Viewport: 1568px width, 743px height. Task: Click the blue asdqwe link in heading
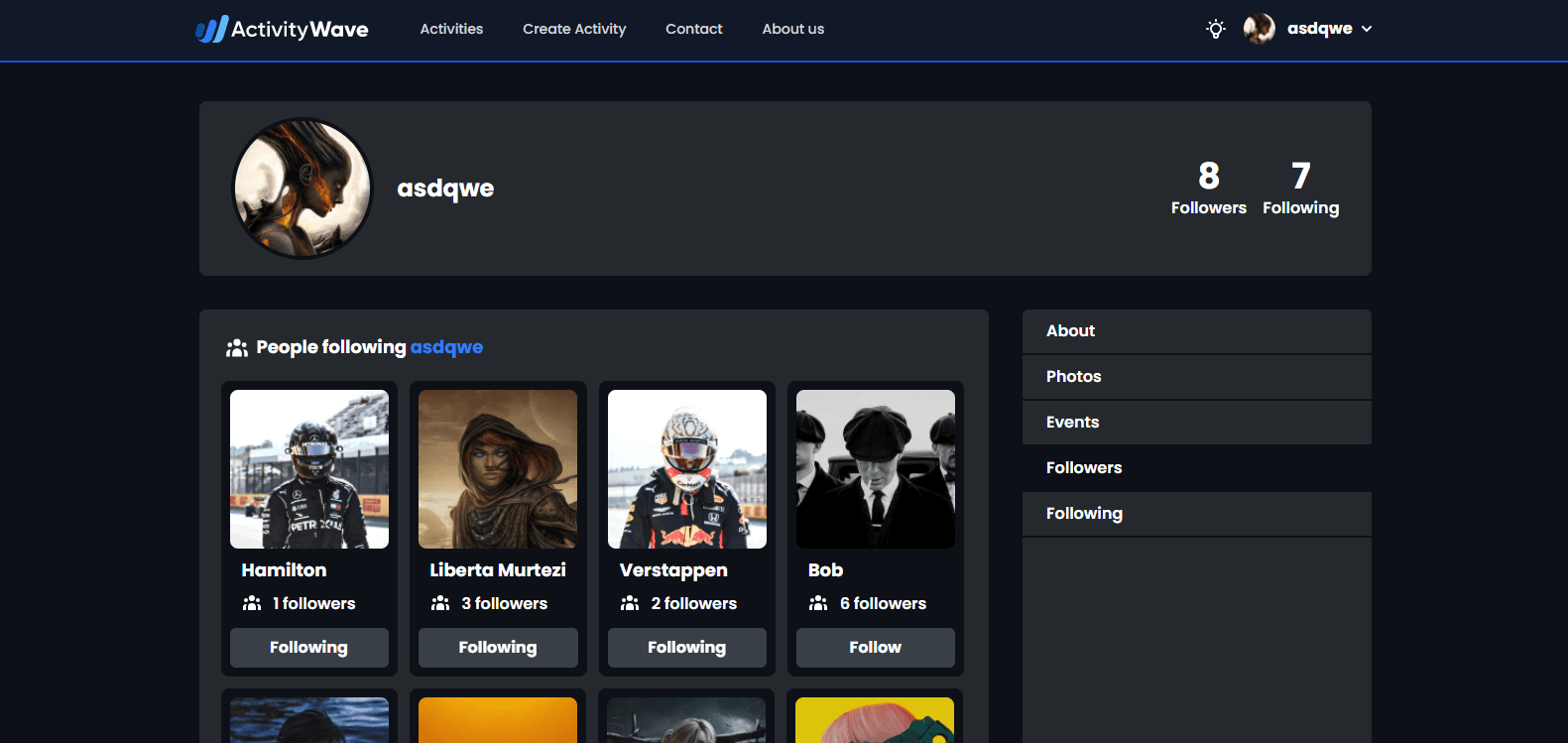[x=446, y=347]
